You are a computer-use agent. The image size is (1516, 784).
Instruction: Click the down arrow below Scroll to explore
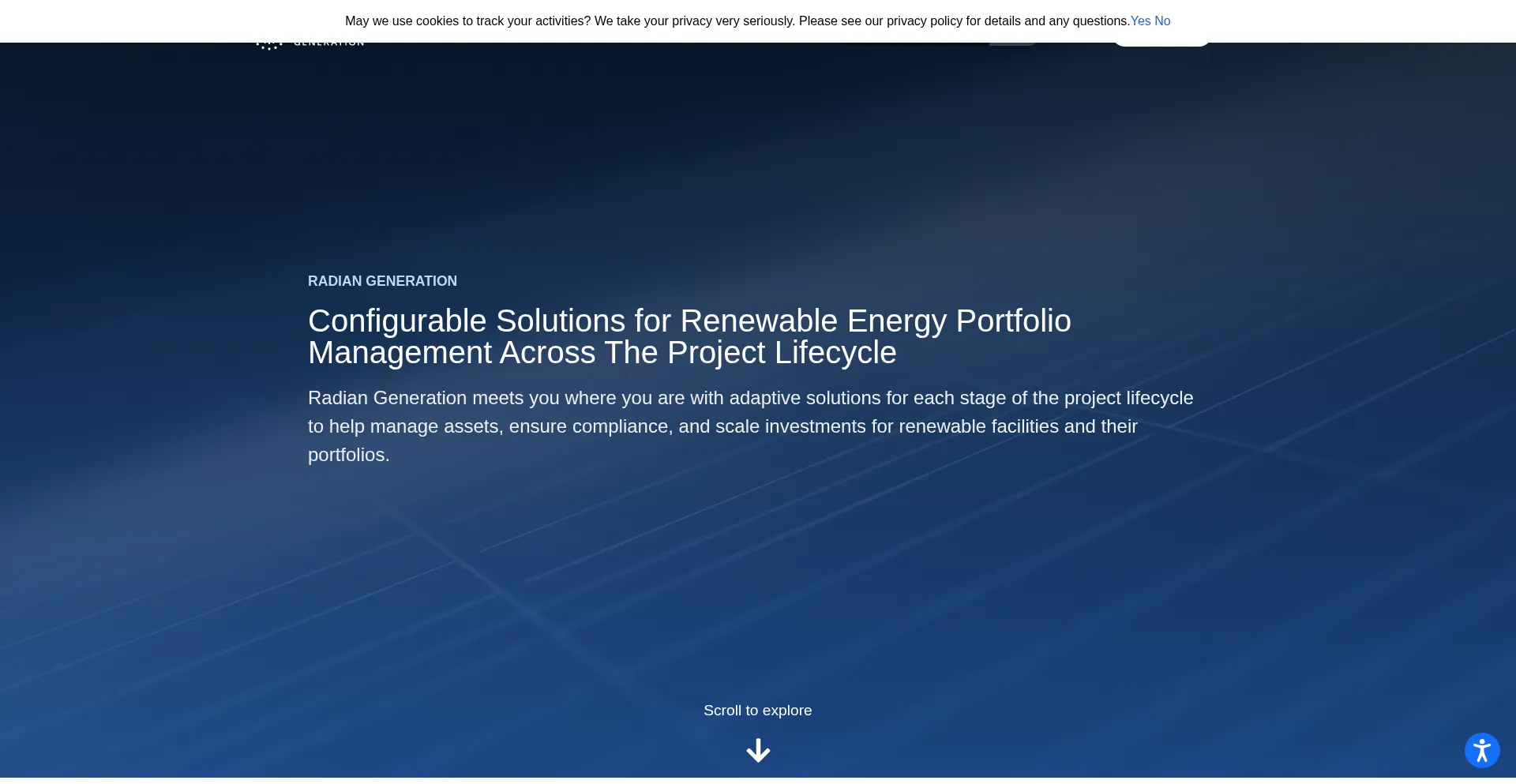coord(758,750)
